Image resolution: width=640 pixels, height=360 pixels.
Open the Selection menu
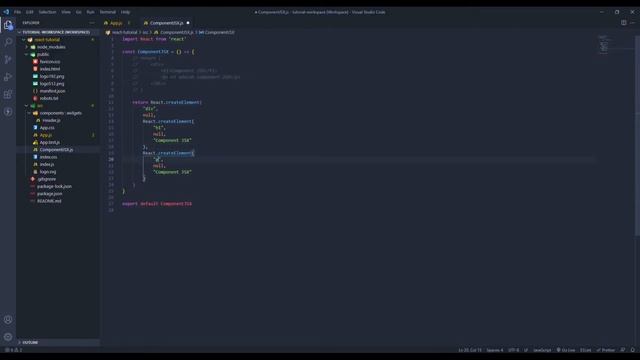point(47,12)
